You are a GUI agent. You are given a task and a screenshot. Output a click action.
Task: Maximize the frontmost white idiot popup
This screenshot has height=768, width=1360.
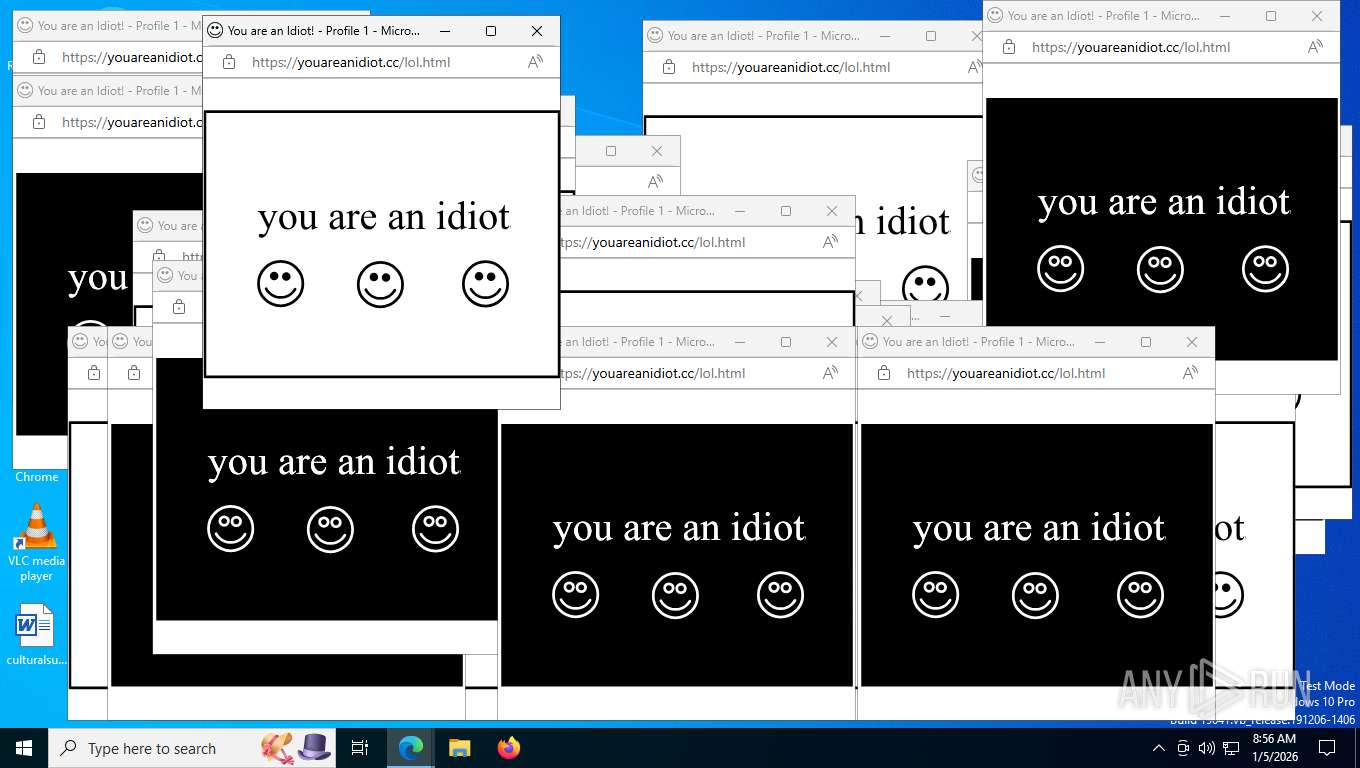[491, 31]
